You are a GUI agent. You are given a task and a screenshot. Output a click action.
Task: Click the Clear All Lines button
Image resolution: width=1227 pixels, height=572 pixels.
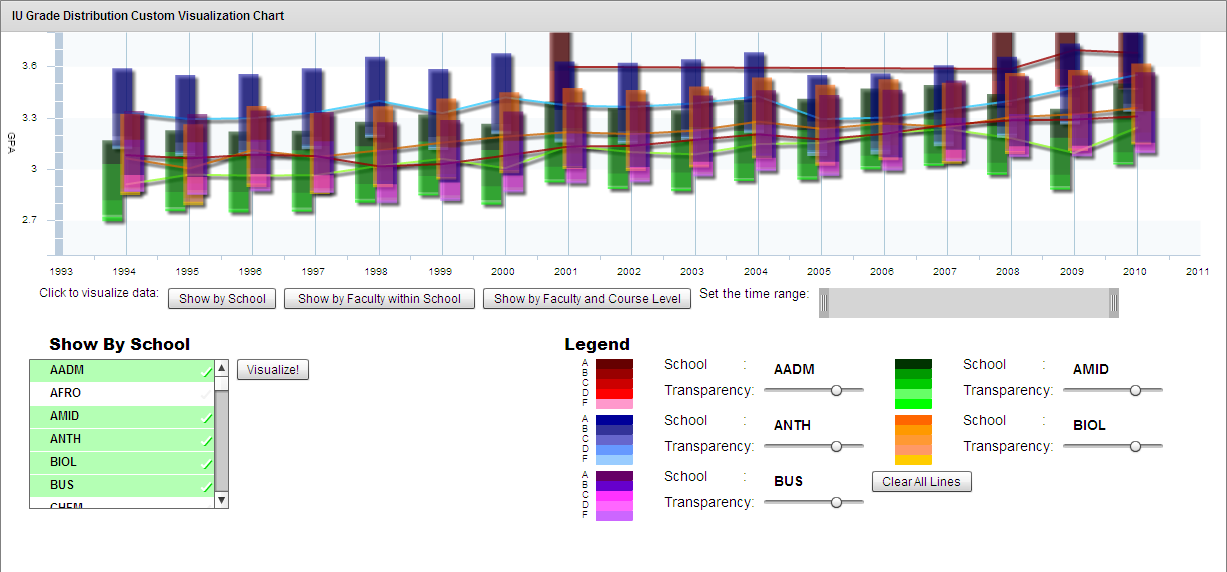[x=921, y=482]
